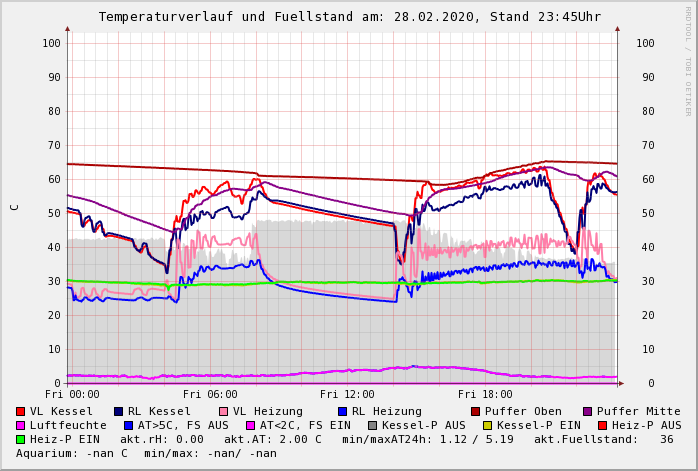698x471 pixels.
Task: Select the Fri 18:00 time axis label
Action: 485,395
